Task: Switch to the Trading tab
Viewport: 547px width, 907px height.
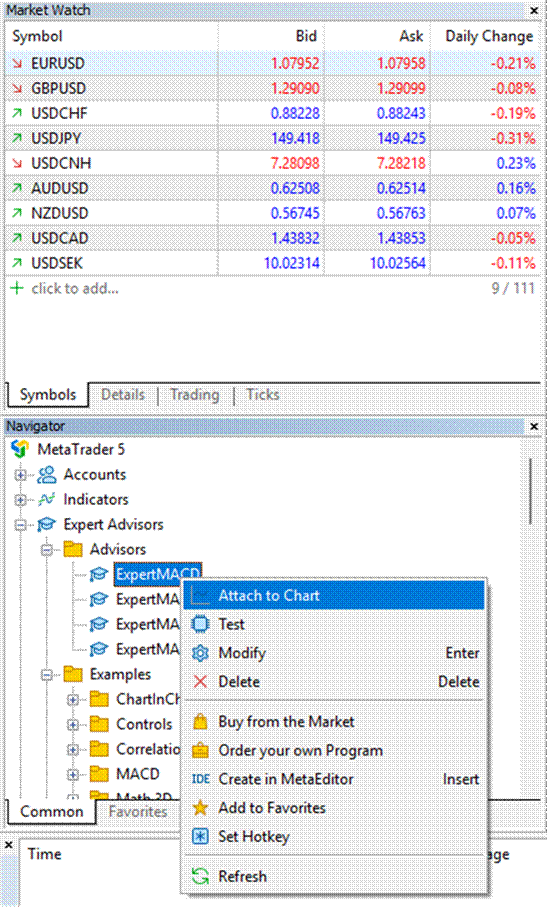Action: [x=195, y=394]
